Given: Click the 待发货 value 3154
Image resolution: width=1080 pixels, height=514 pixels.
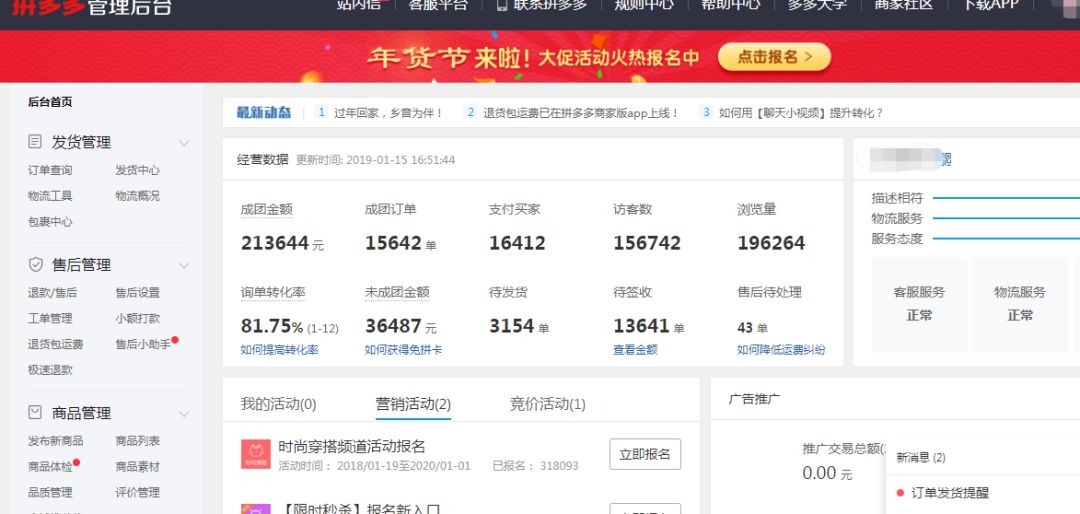Looking at the screenshot, I should coord(512,326).
